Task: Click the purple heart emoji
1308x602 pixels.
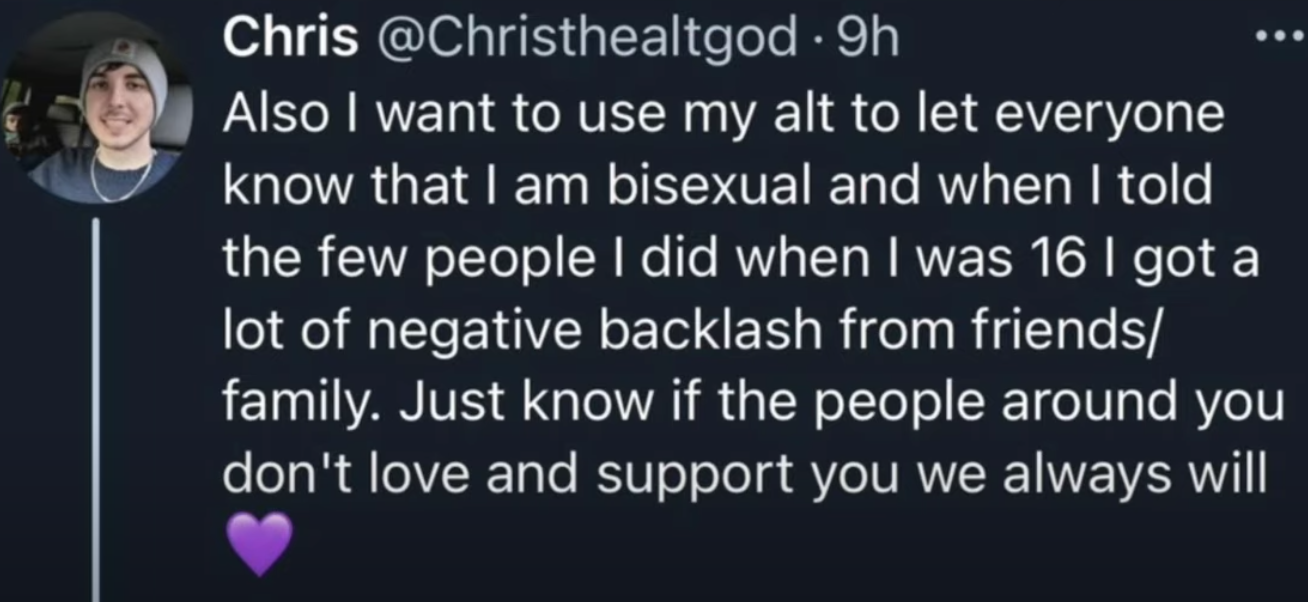Action: [x=260, y=545]
